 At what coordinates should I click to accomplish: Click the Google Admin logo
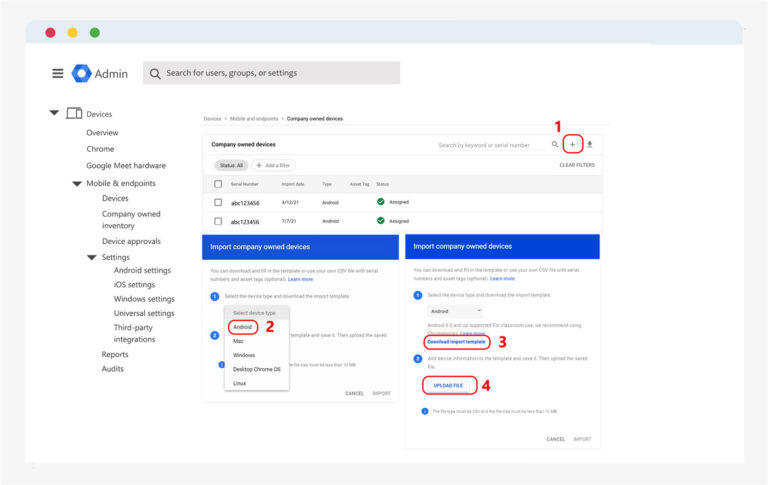(x=81, y=73)
